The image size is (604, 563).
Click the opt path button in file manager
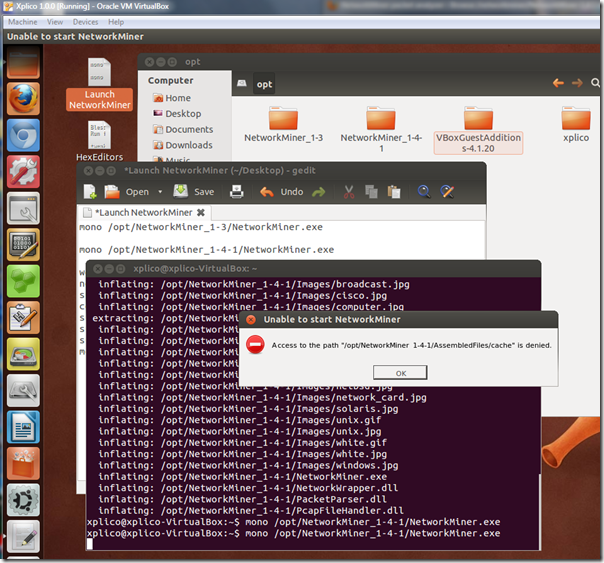264,84
